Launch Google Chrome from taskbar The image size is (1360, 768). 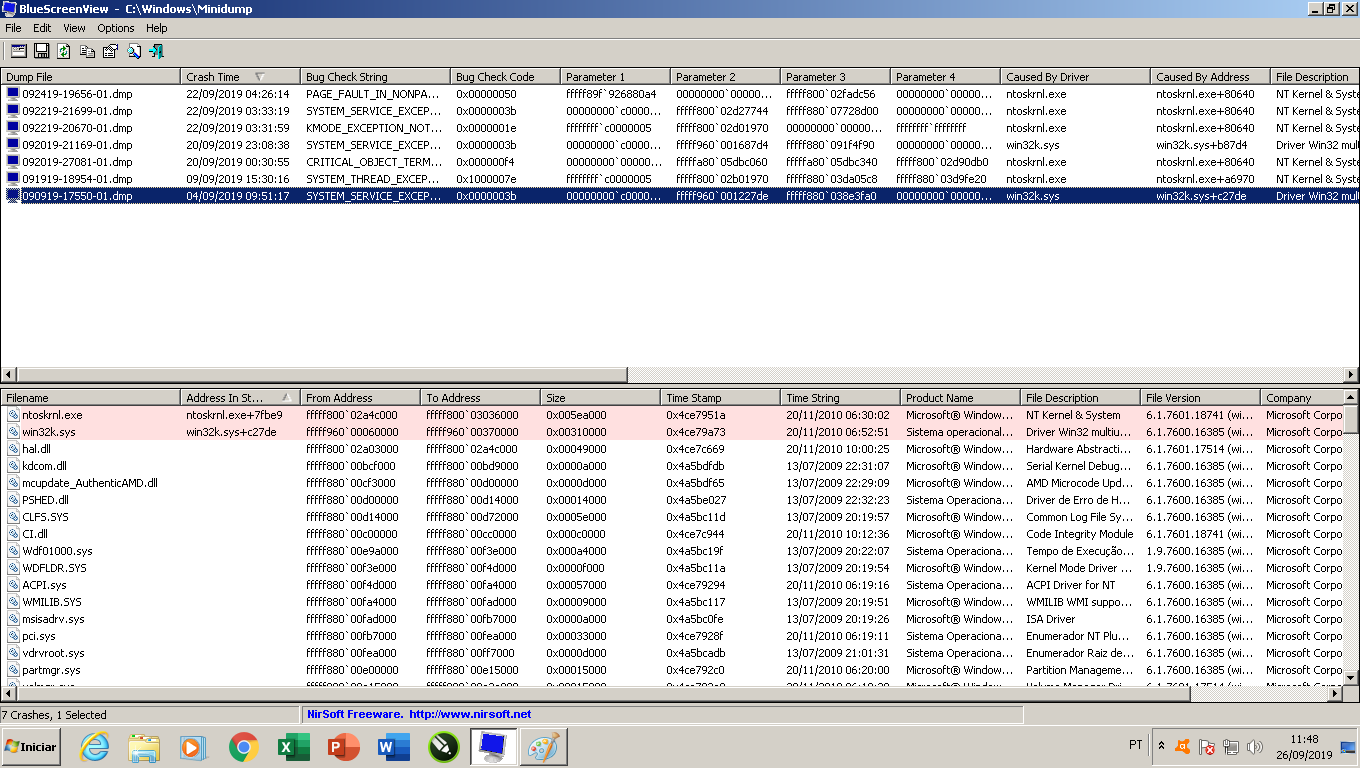coord(243,747)
